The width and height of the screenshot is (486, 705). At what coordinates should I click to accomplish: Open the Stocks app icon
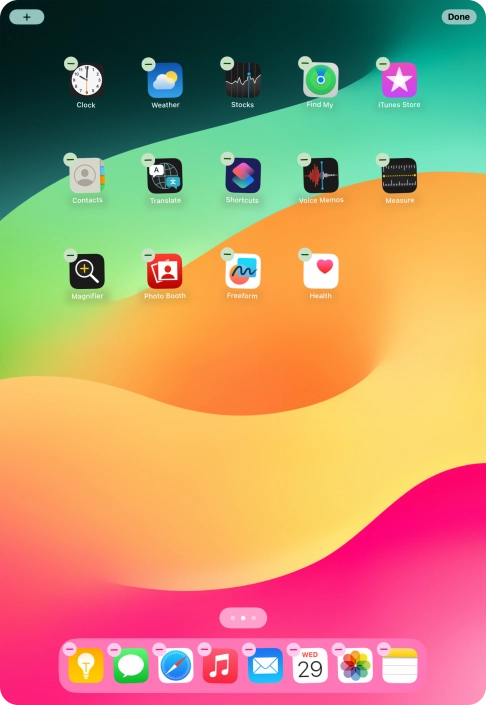tap(243, 80)
